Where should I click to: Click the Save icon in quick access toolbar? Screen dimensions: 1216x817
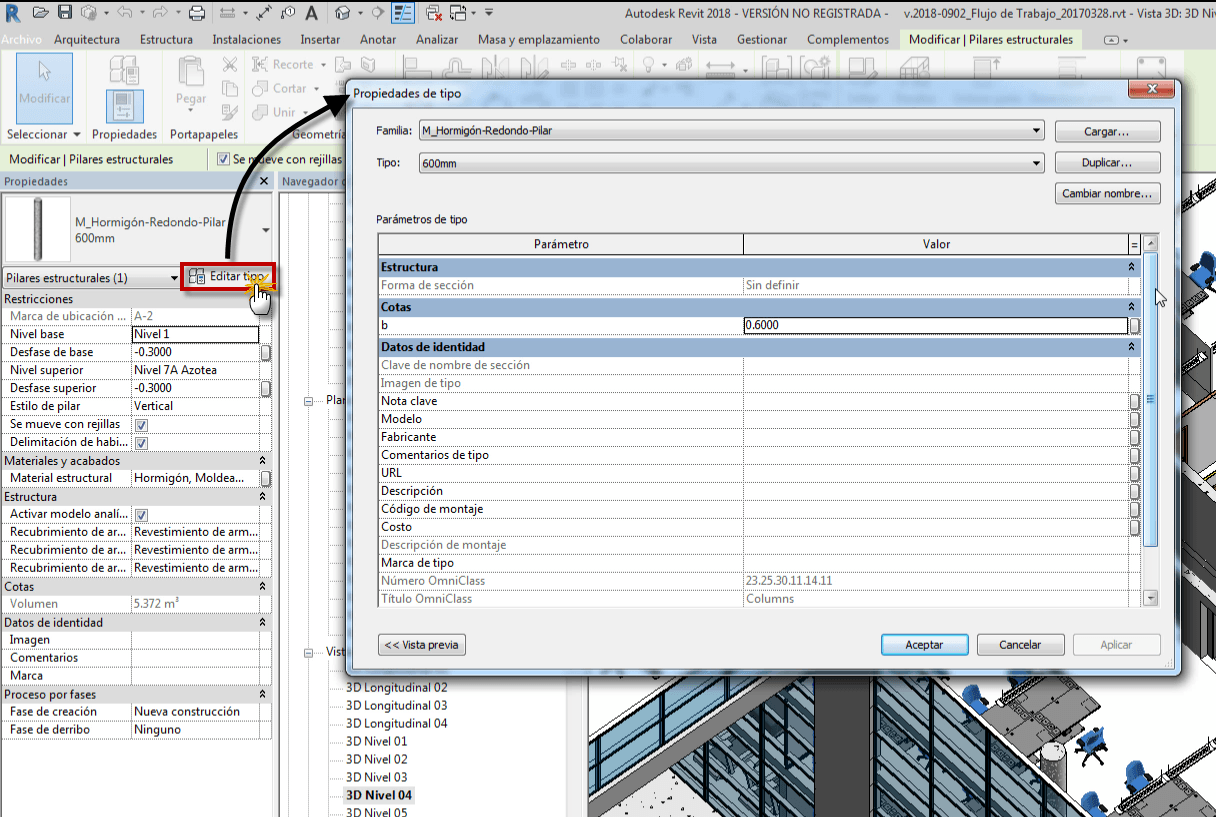[x=65, y=13]
